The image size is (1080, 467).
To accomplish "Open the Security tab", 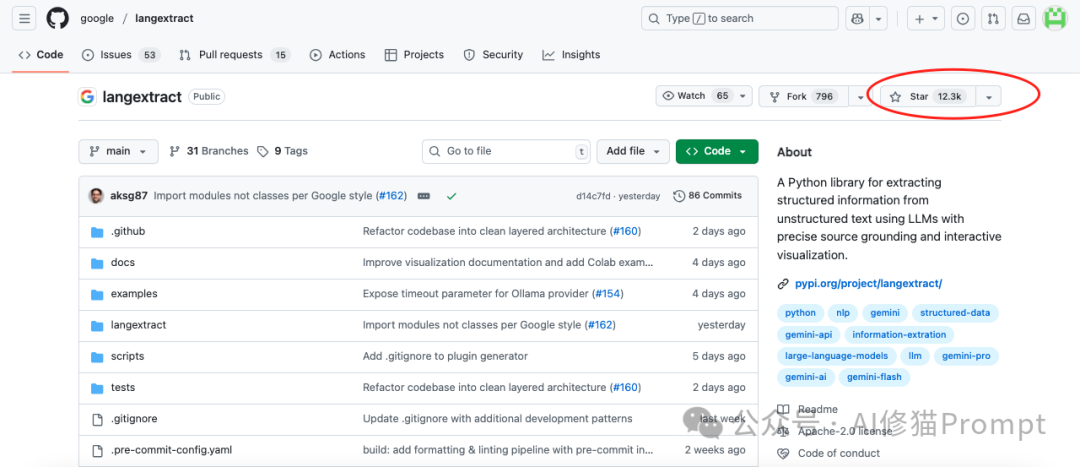I will point(493,54).
